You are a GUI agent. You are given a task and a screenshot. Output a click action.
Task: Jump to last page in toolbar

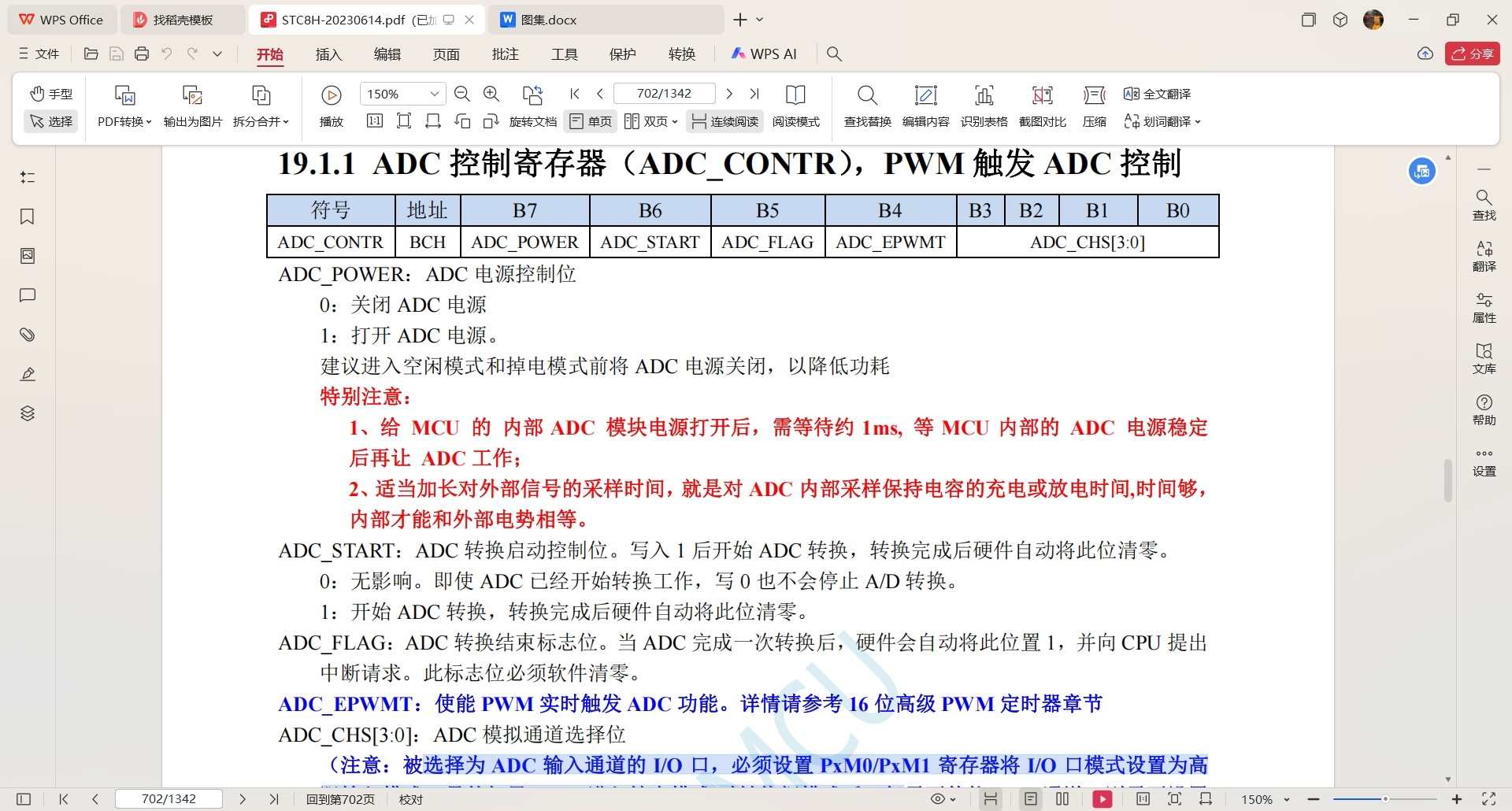(x=754, y=94)
